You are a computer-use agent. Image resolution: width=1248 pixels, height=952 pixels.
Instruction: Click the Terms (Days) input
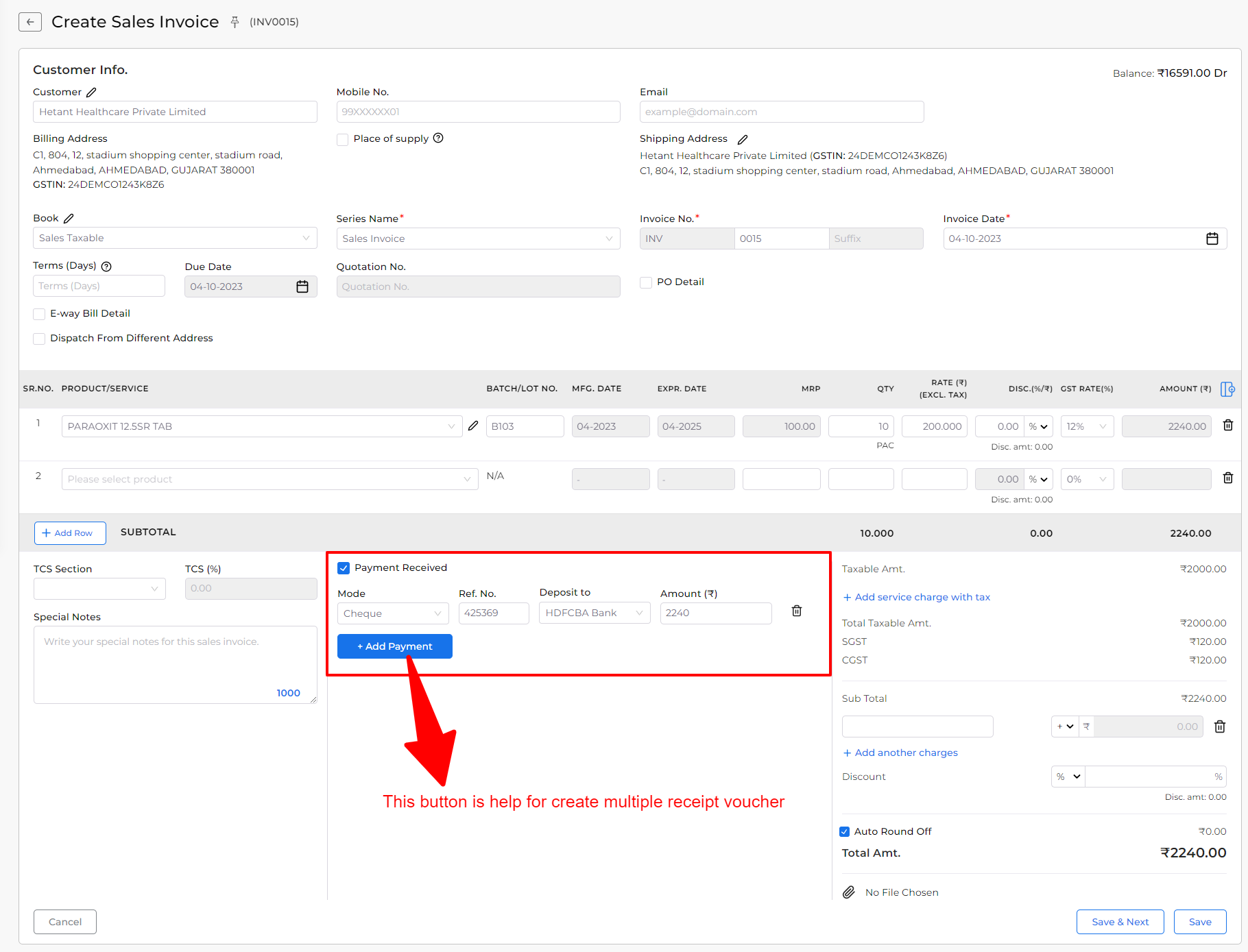[x=99, y=286]
